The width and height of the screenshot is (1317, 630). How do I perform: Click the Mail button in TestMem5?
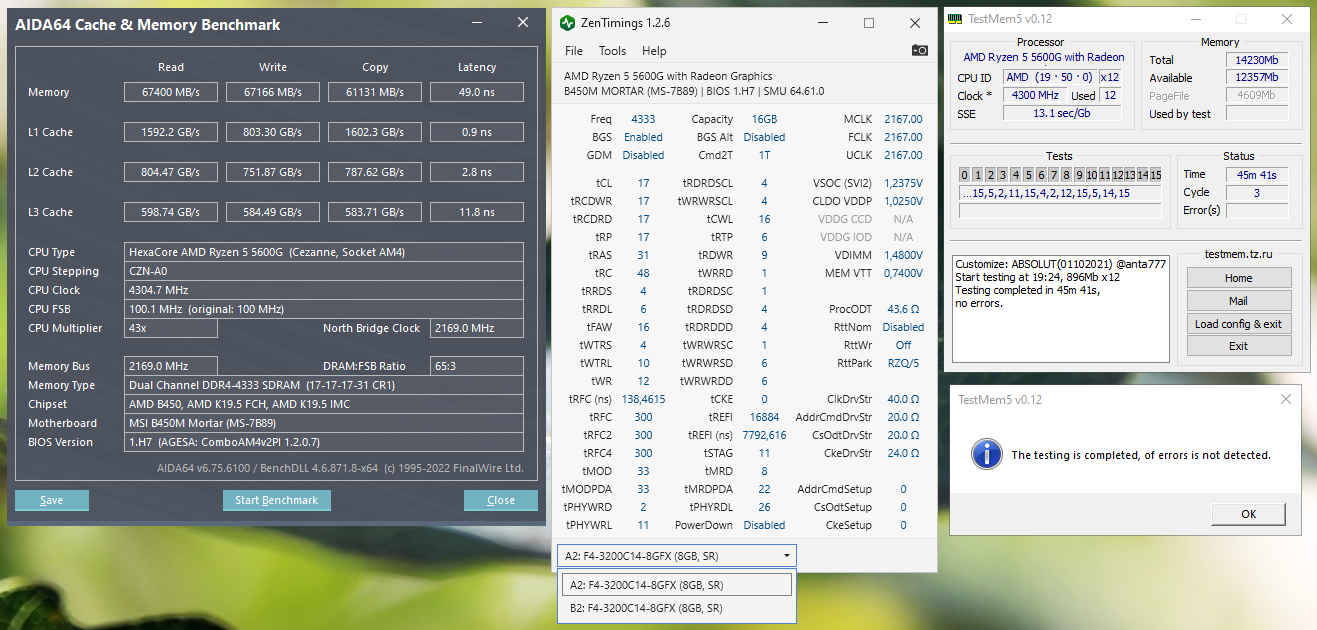[x=1238, y=300]
